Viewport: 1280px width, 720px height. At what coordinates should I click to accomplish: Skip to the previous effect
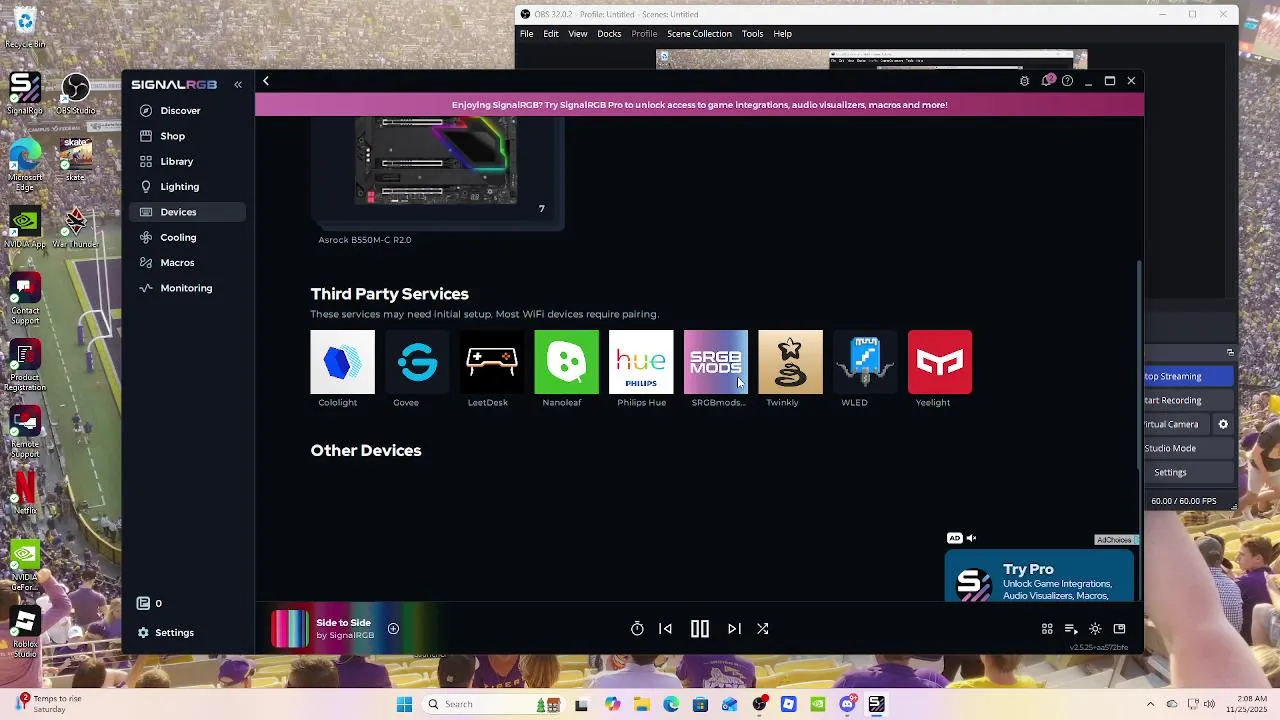point(665,629)
